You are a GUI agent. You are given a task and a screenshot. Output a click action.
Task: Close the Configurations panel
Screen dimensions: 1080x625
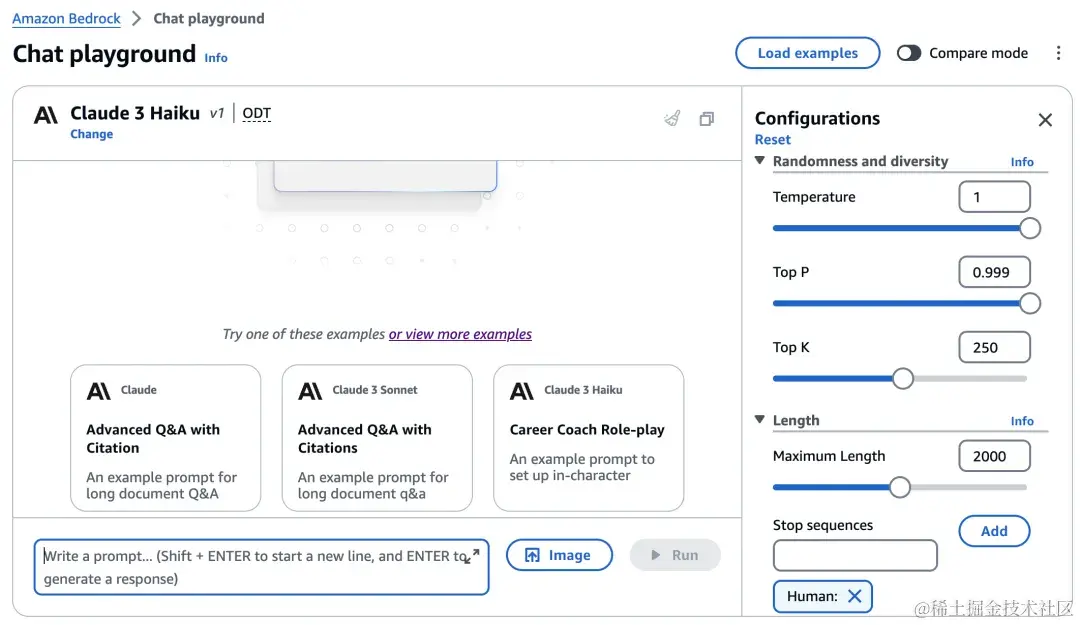tap(1045, 120)
